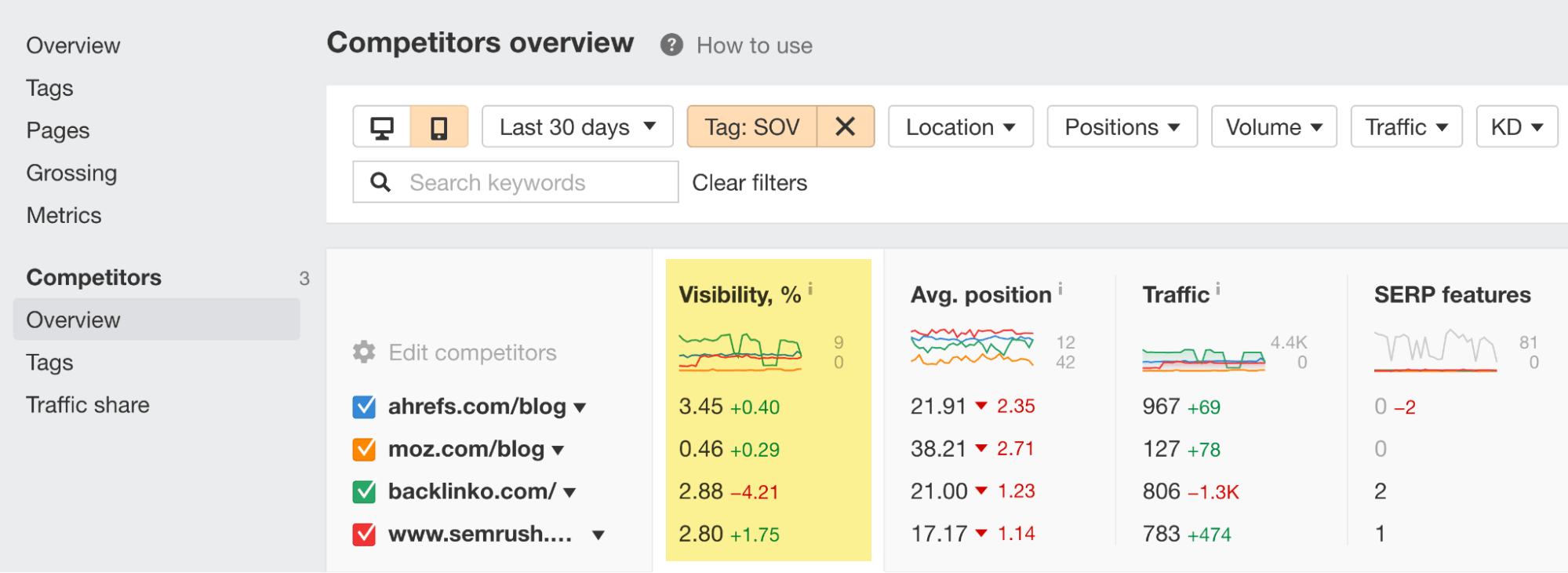
Task: Expand the Location filter dropdown
Action: [960, 126]
